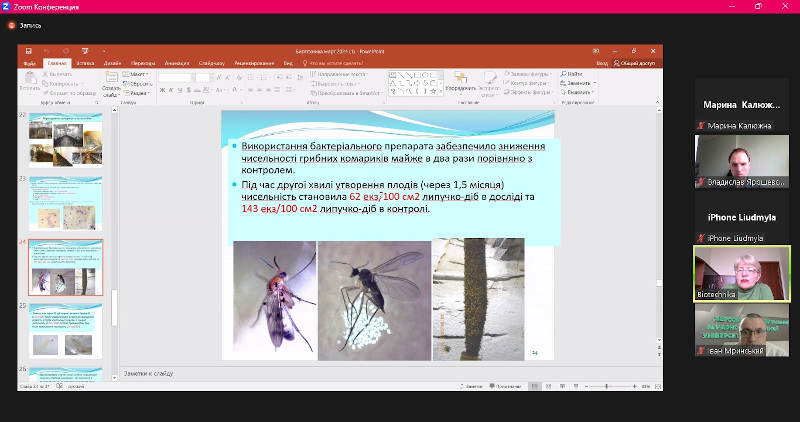Click the 'Что вы хотите сделать' search box
The width and height of the screenshot is (800, 422).
(x=333, y=63)
